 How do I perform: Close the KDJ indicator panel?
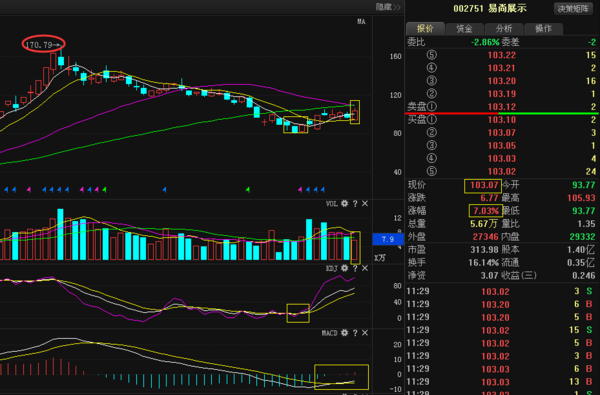point(365,268)
